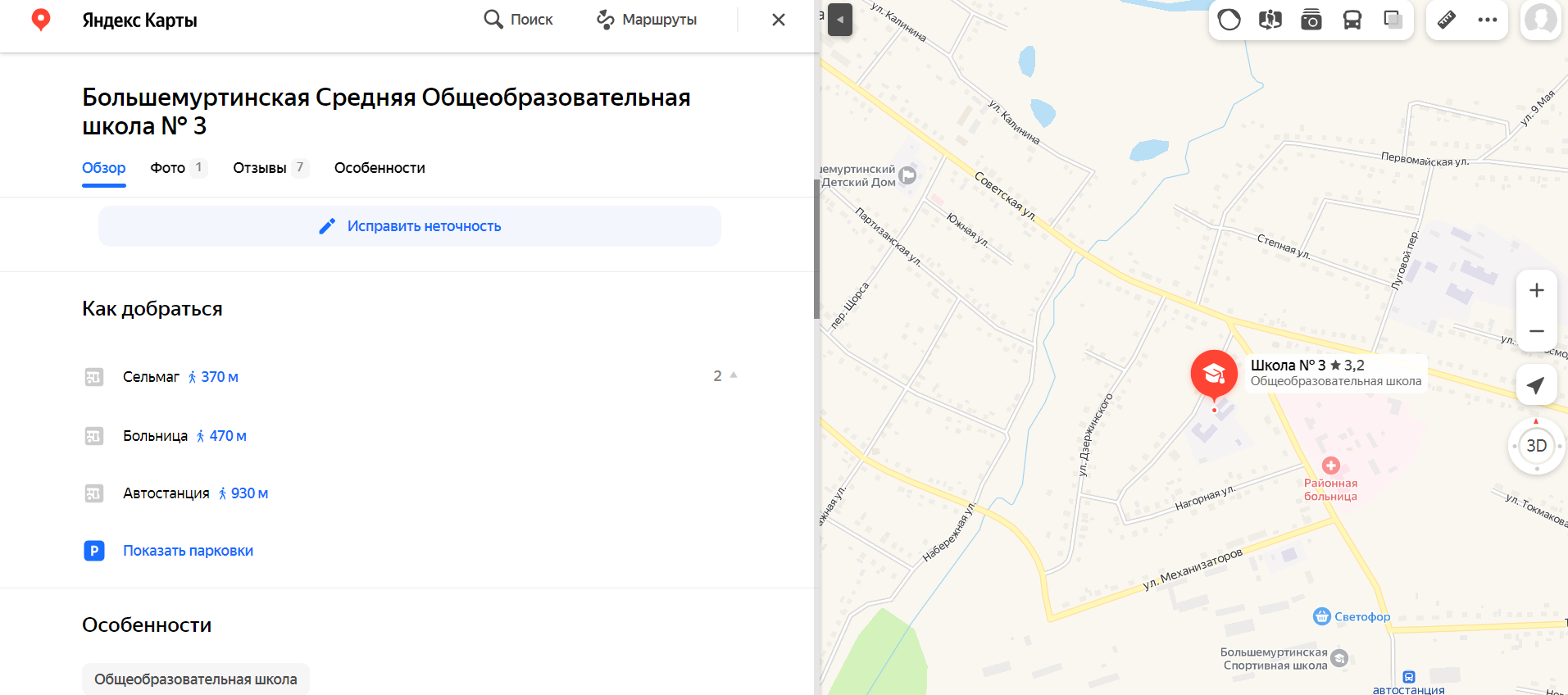Toggle 3D map tilt mode

point(1537,446)
